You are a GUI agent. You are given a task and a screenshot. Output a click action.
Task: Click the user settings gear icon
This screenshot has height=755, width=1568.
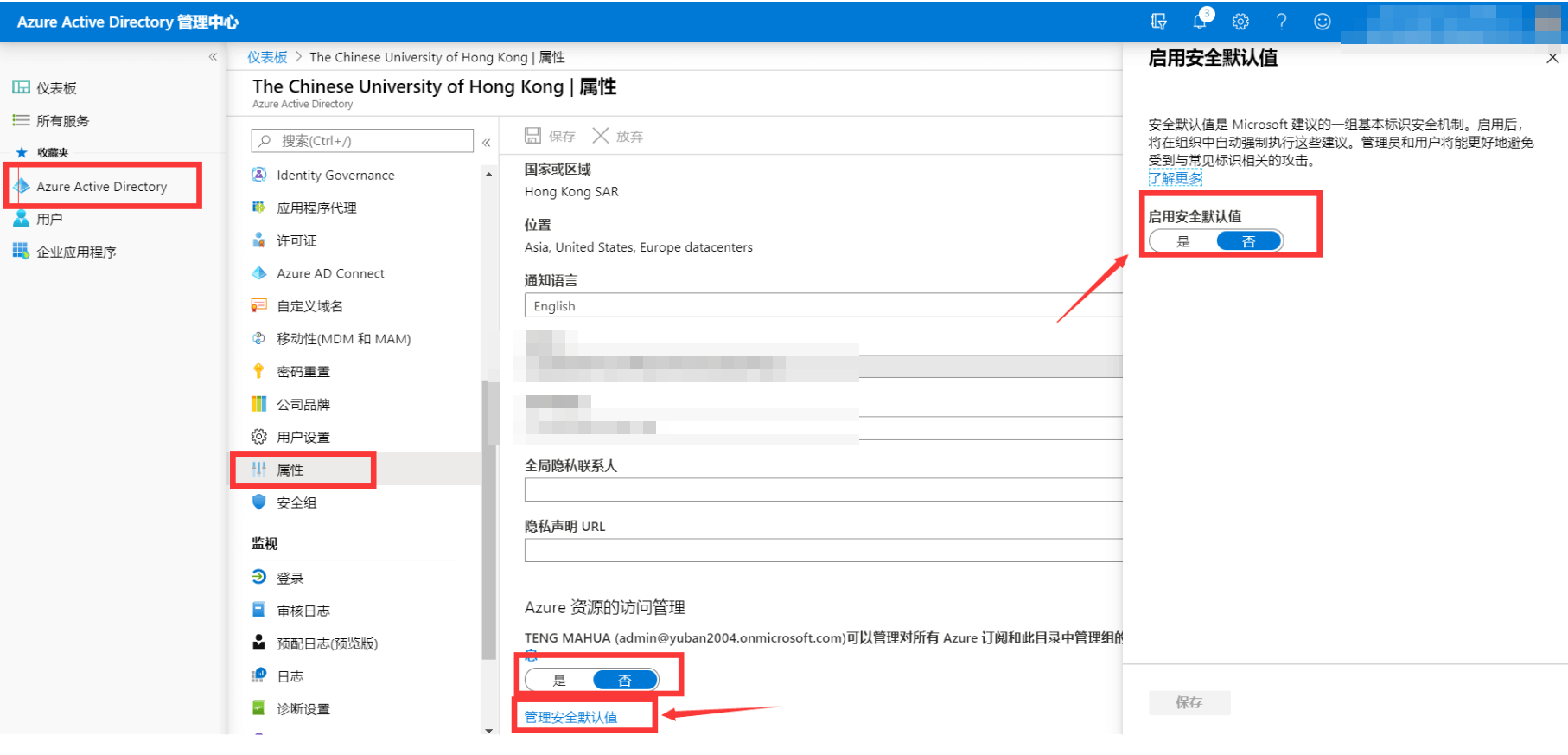point(258,437)
